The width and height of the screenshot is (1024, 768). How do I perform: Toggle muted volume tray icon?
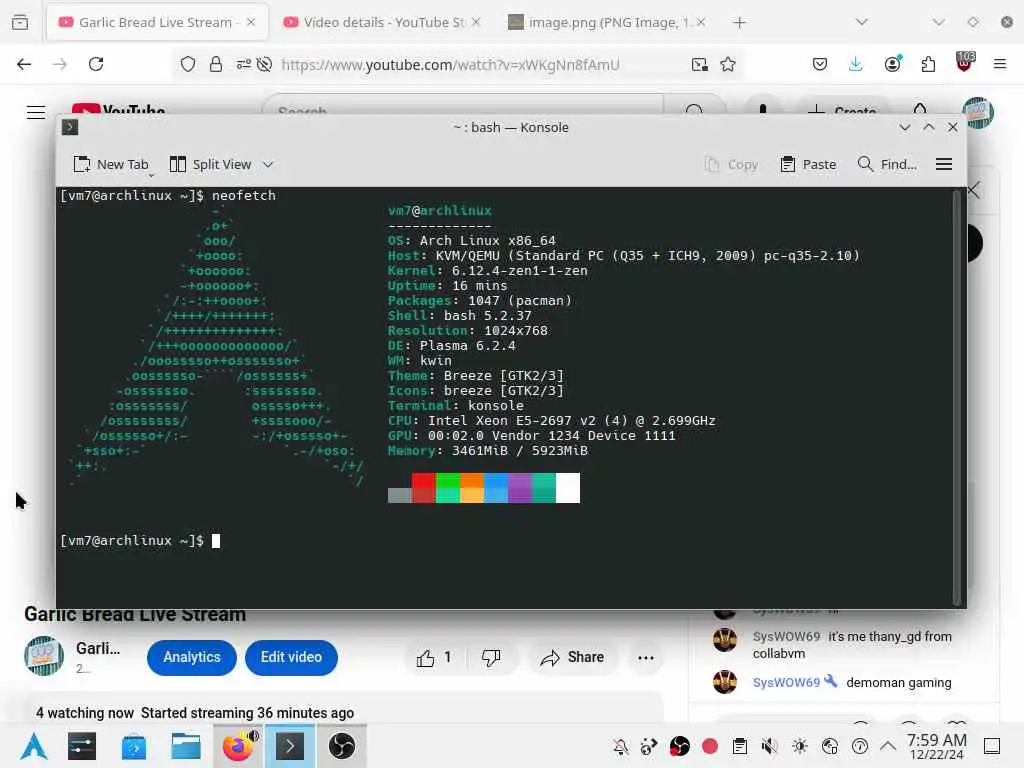[770, 746]
